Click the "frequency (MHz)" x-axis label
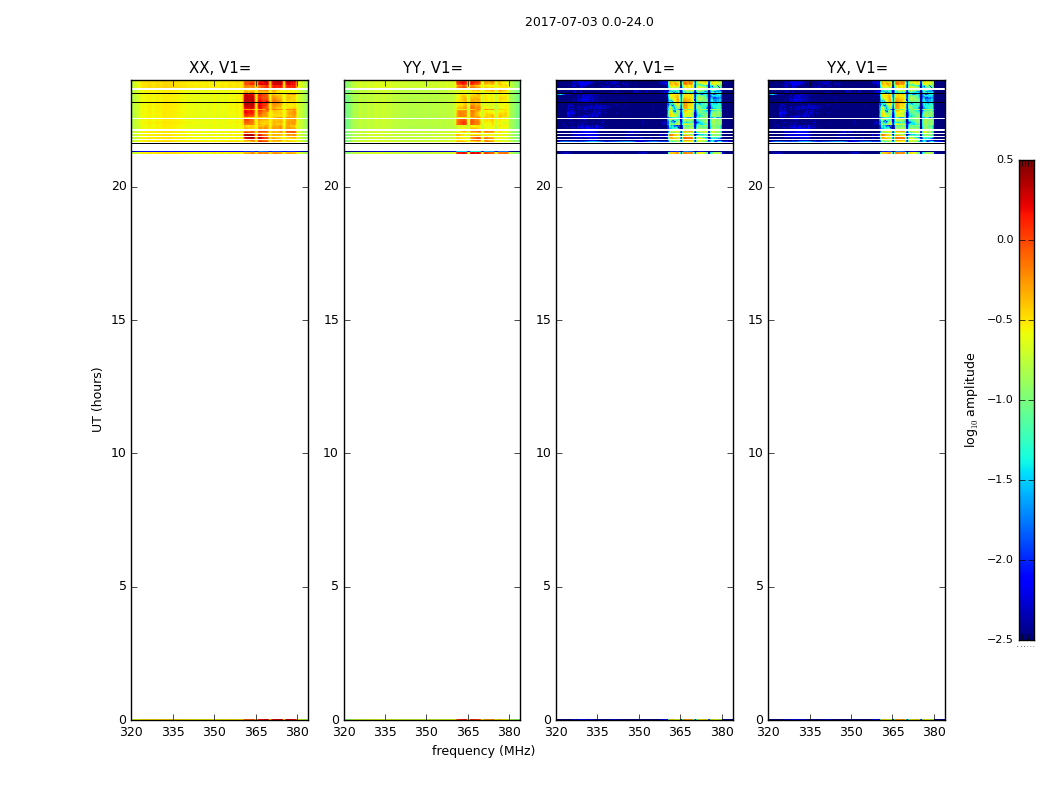The image size is (1050, 800). [483, 751]
